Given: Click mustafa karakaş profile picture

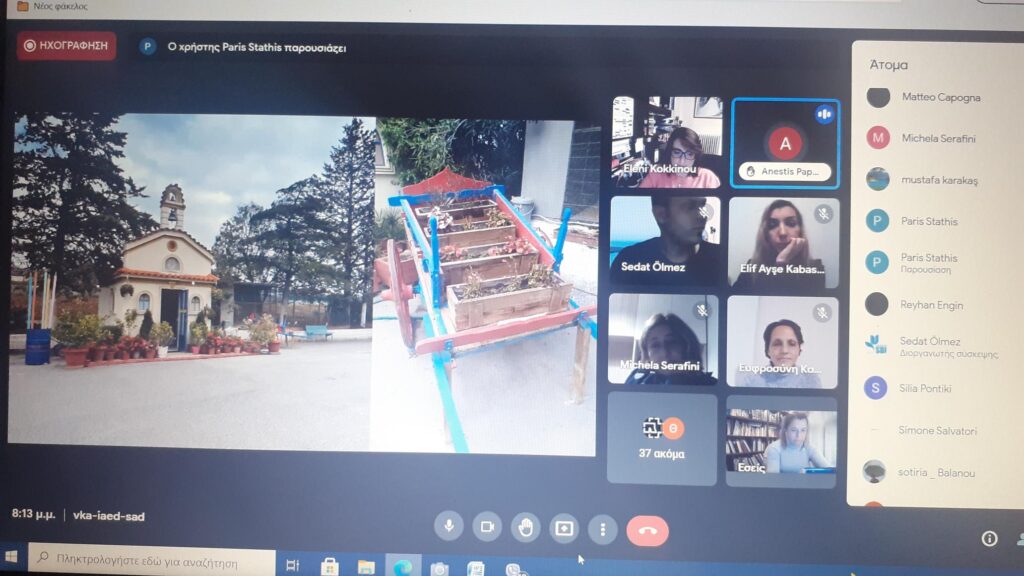Looking at the screenshot, I should coord(878,179).
